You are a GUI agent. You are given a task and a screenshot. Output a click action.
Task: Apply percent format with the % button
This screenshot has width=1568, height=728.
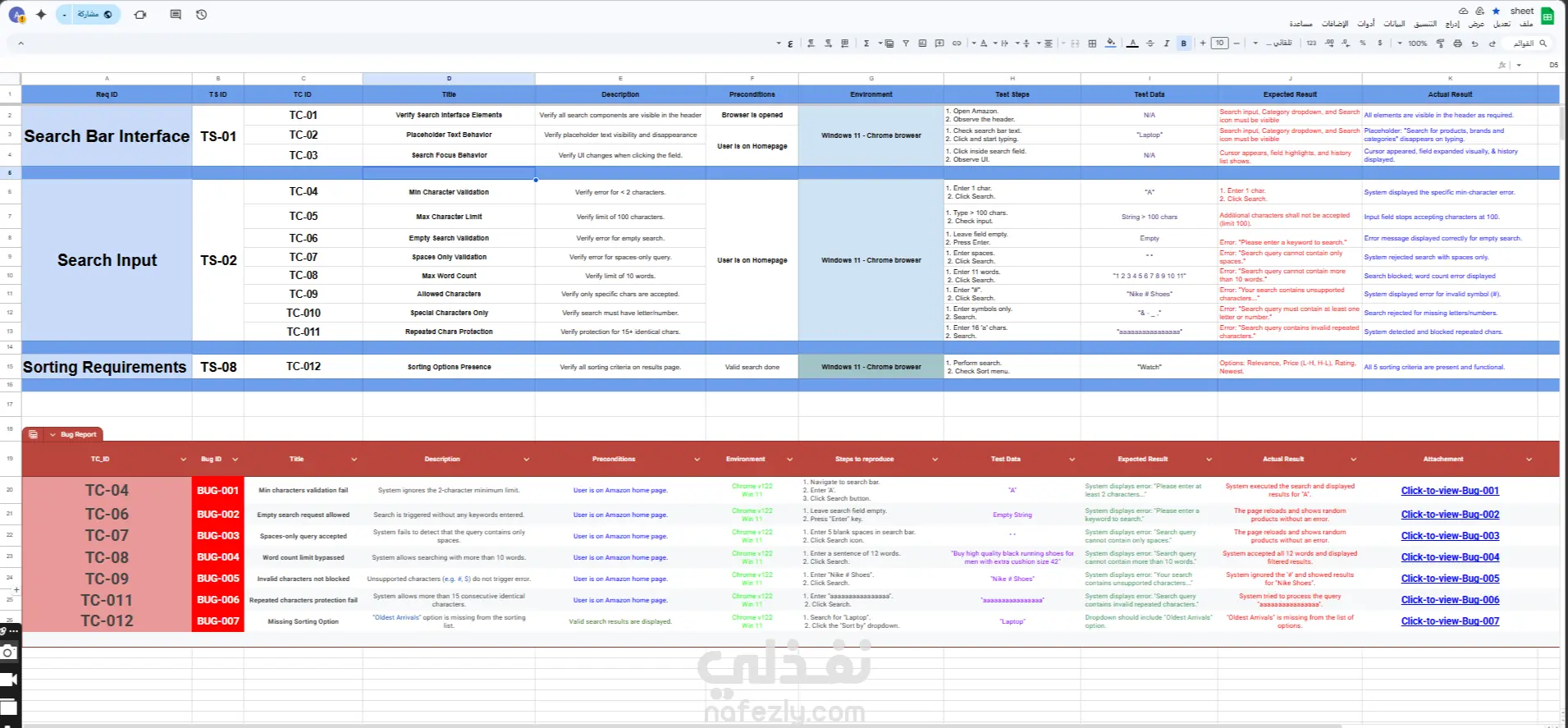pyautogui.click(x=1363, y=43)
